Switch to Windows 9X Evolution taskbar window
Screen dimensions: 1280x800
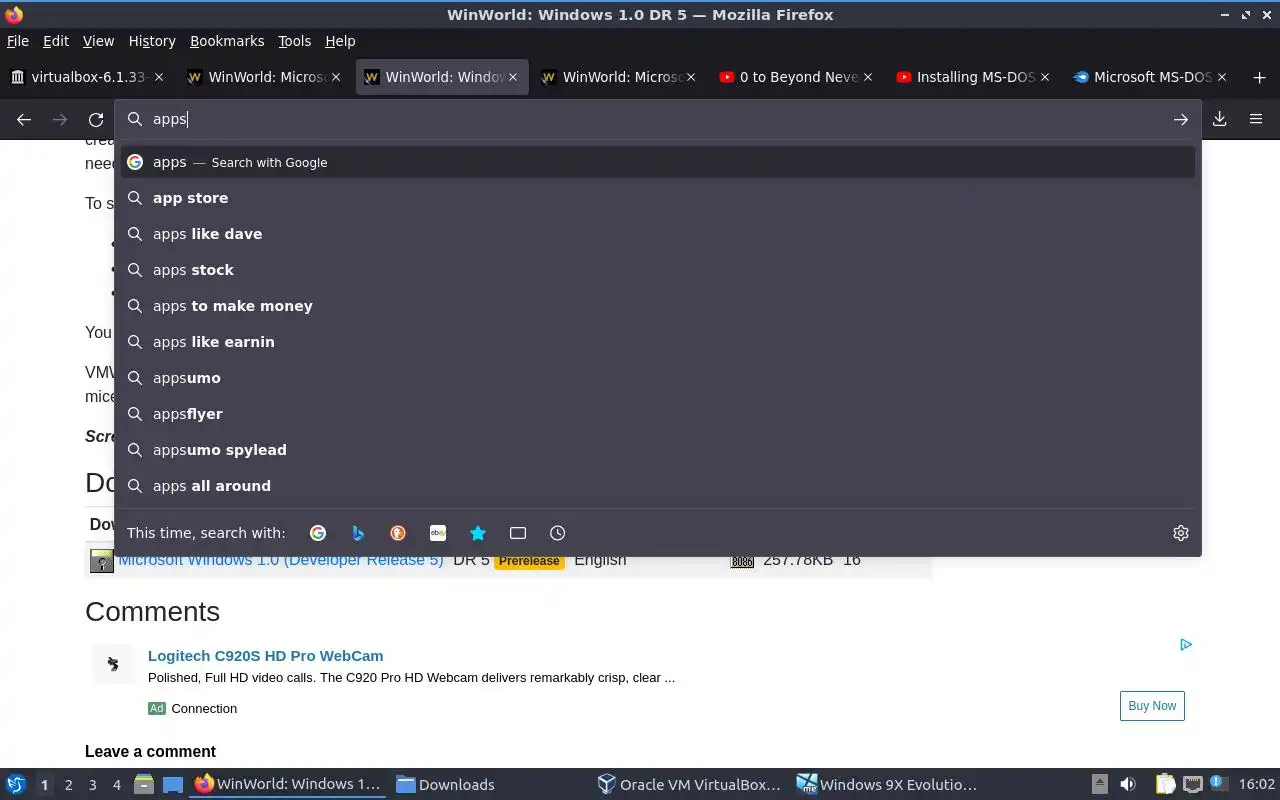(x=888, y=784)
